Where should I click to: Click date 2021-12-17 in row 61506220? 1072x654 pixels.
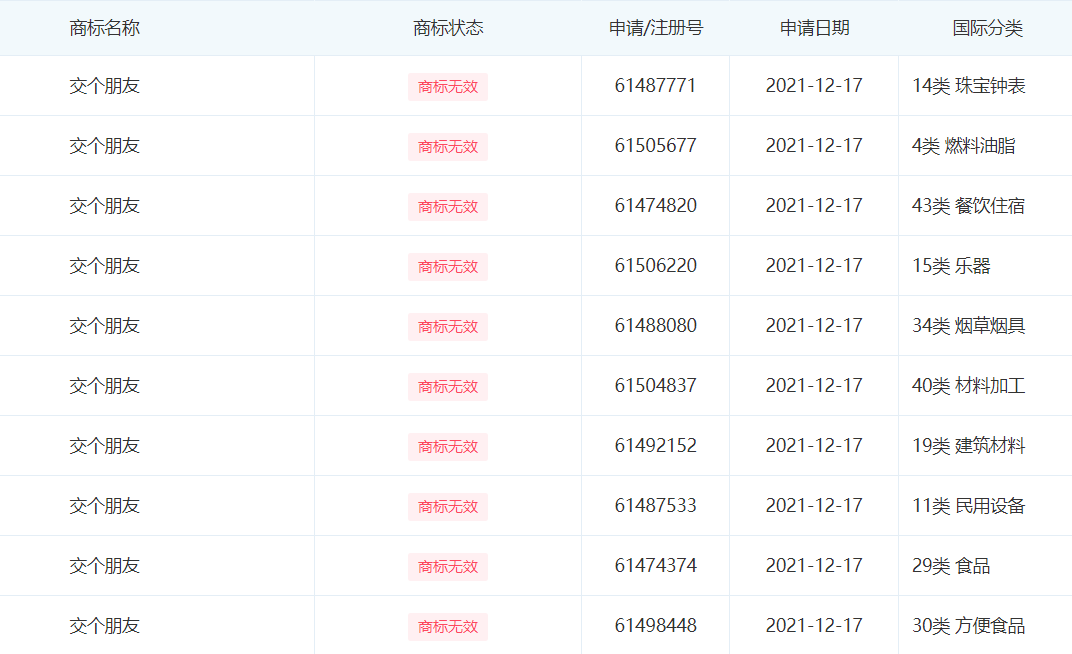pos(814,265)
